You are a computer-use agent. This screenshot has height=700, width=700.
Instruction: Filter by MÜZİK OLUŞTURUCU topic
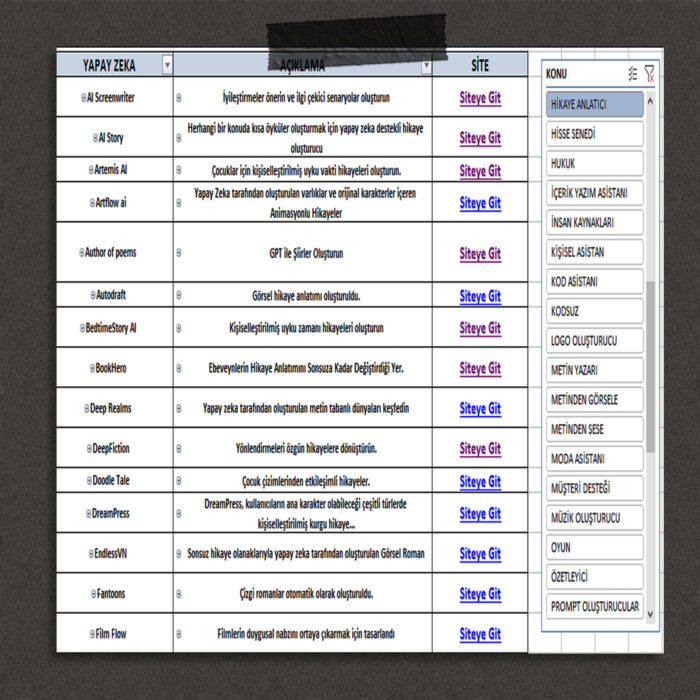point(595,518)
